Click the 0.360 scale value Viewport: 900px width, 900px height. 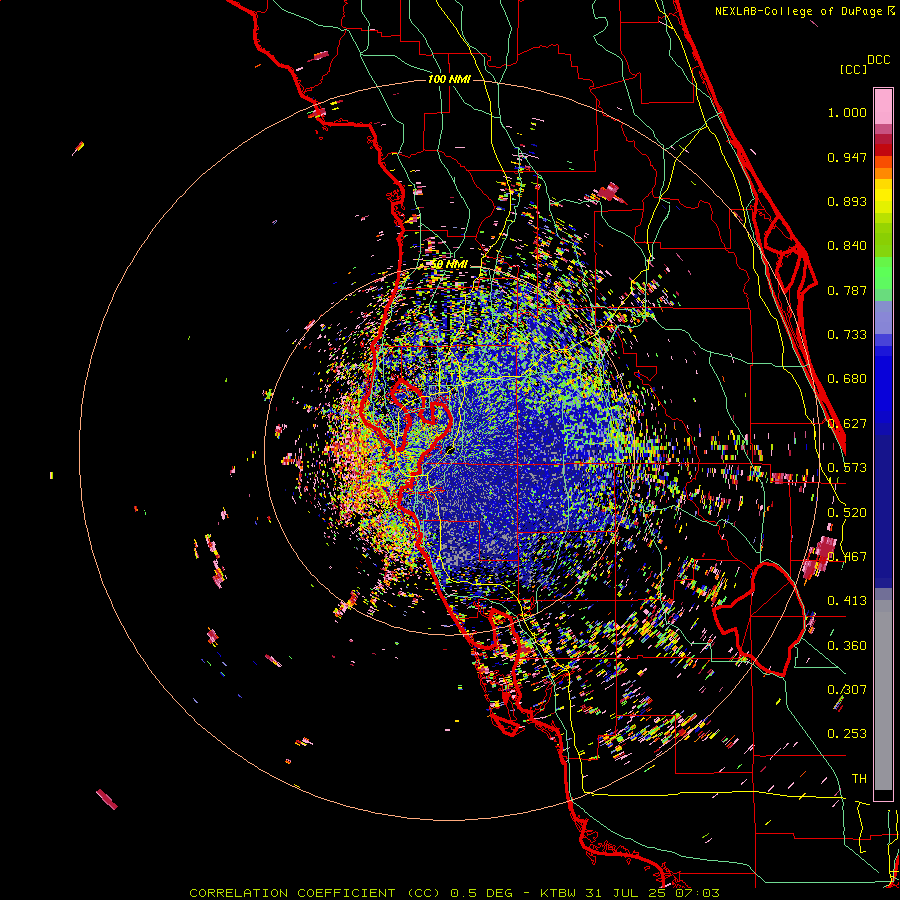pyautogui.click(x=847, y=646)
